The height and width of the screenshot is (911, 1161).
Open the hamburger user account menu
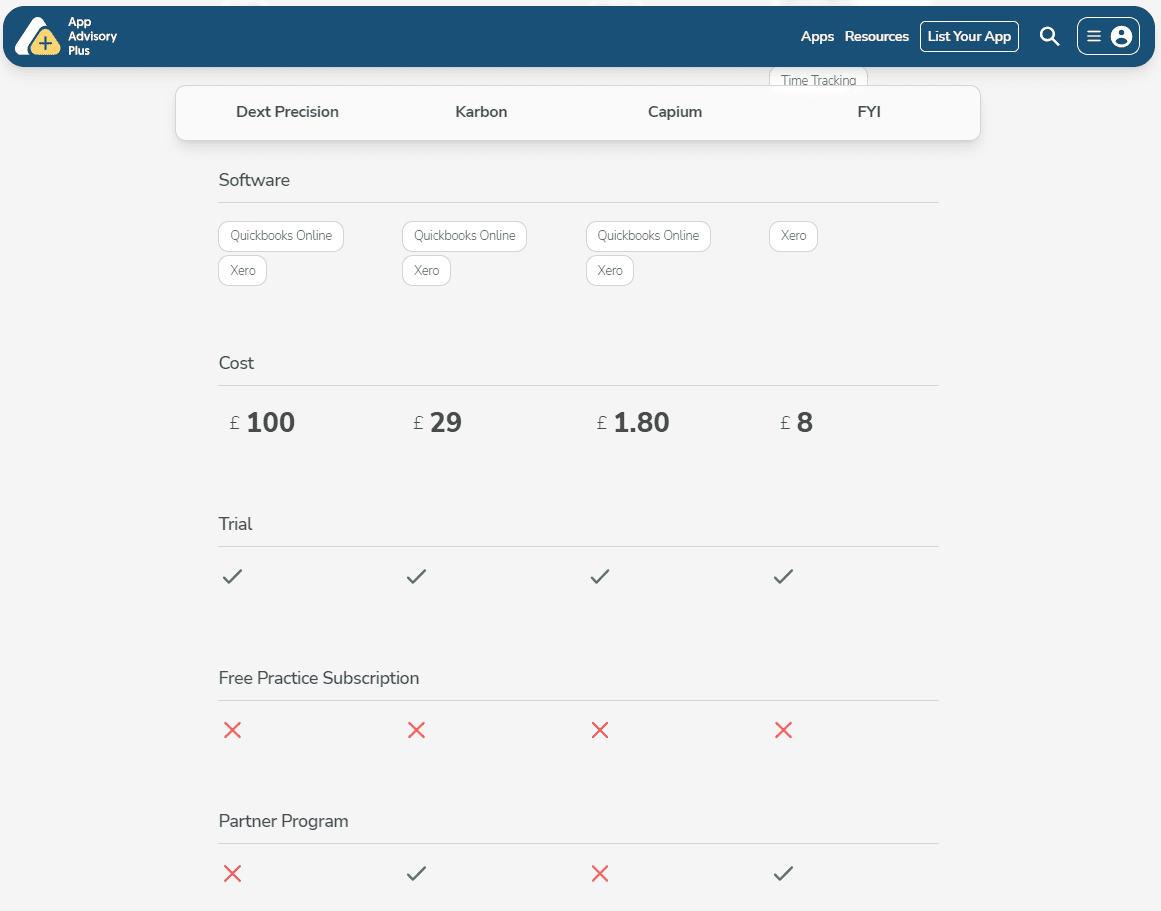click(1108, 37)
